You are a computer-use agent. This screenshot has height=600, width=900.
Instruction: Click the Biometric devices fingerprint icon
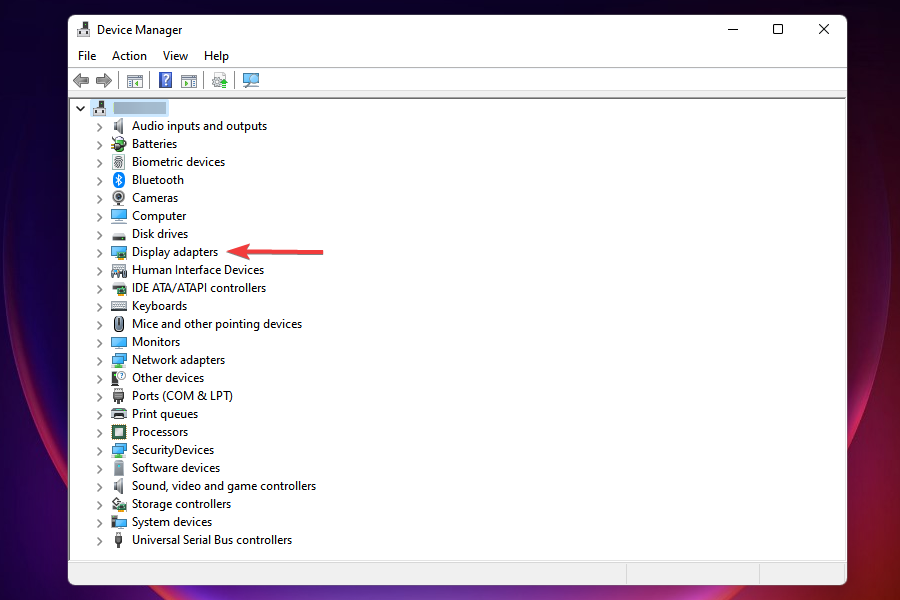119,162
